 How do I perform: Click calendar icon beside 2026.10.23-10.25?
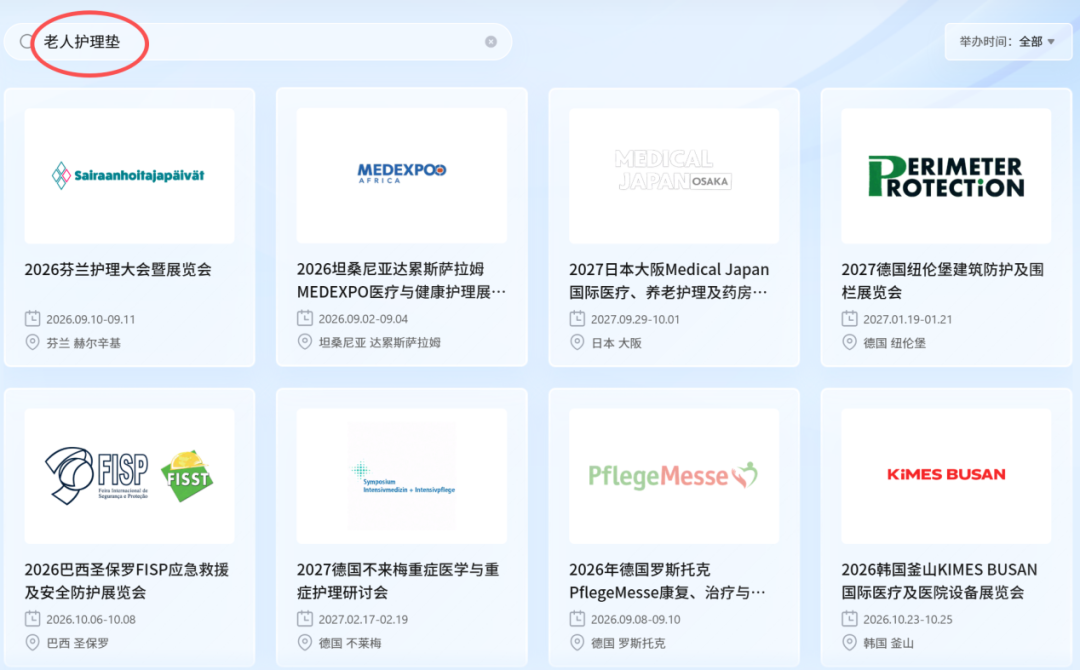point(849,618)
